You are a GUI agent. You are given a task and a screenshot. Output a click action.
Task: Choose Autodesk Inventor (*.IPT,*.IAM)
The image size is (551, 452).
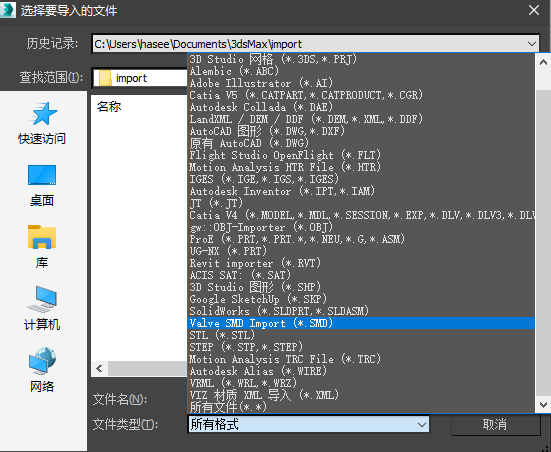point(361,191)
